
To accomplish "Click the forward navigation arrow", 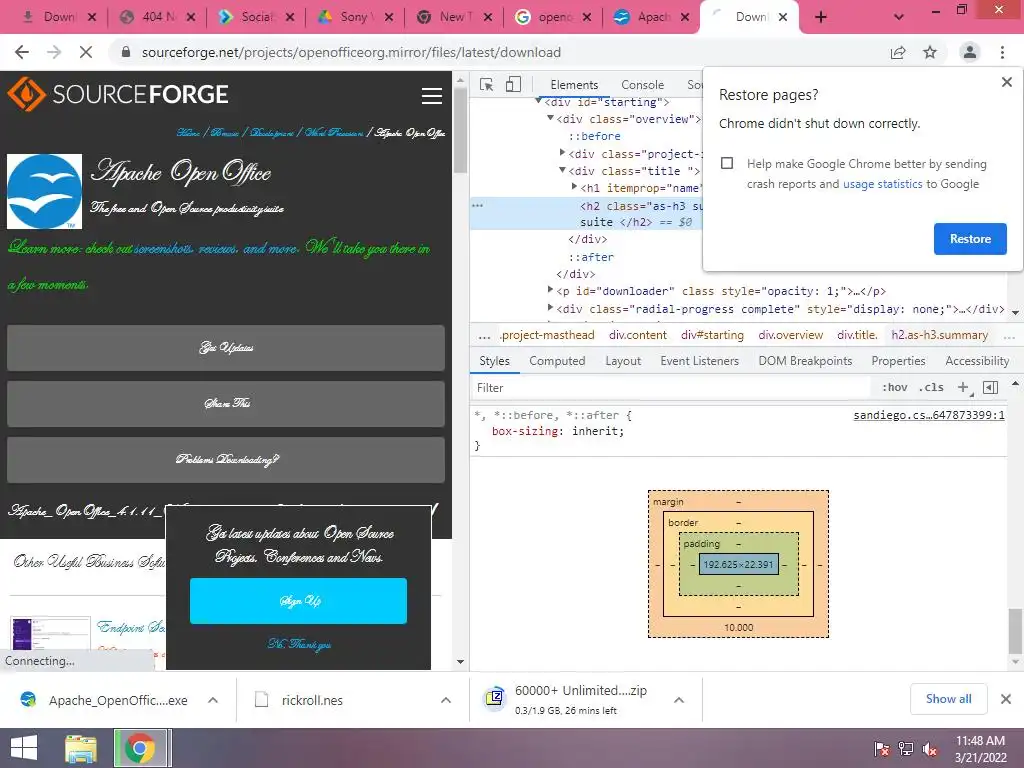I will point(54,52).
